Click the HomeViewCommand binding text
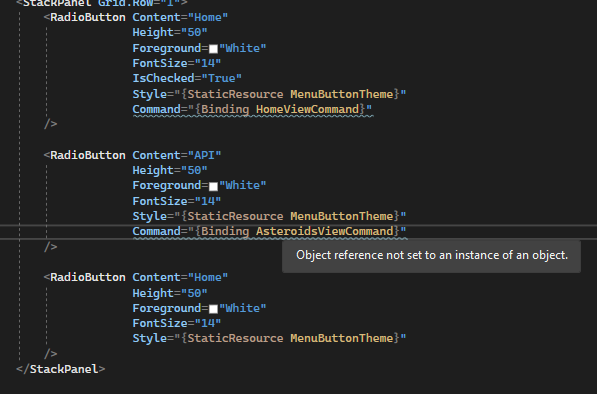This screenshot has height=394, width=597. point(307,109)
